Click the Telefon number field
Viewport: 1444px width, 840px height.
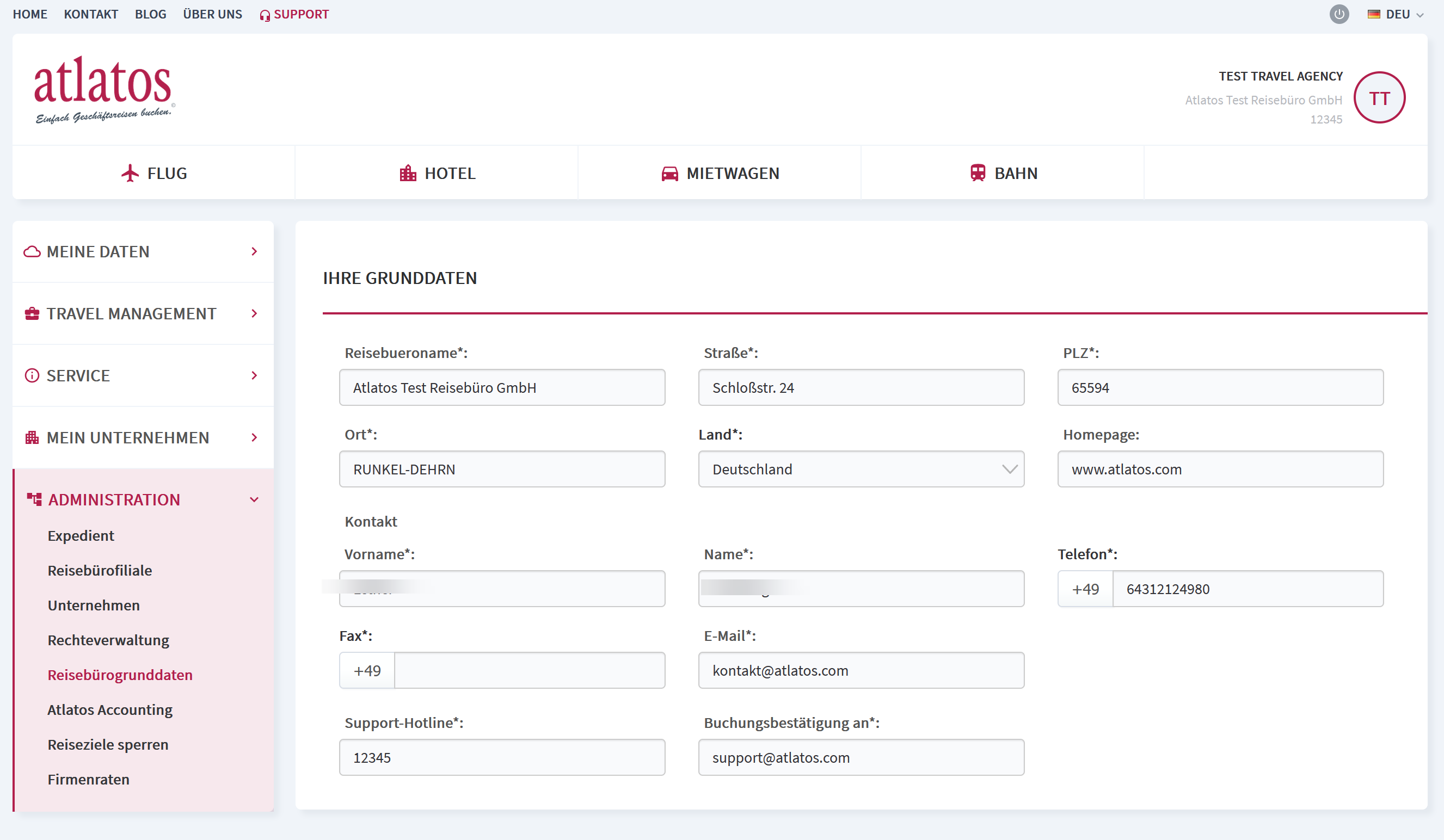pyautogui.click(x=1248, y=589)
